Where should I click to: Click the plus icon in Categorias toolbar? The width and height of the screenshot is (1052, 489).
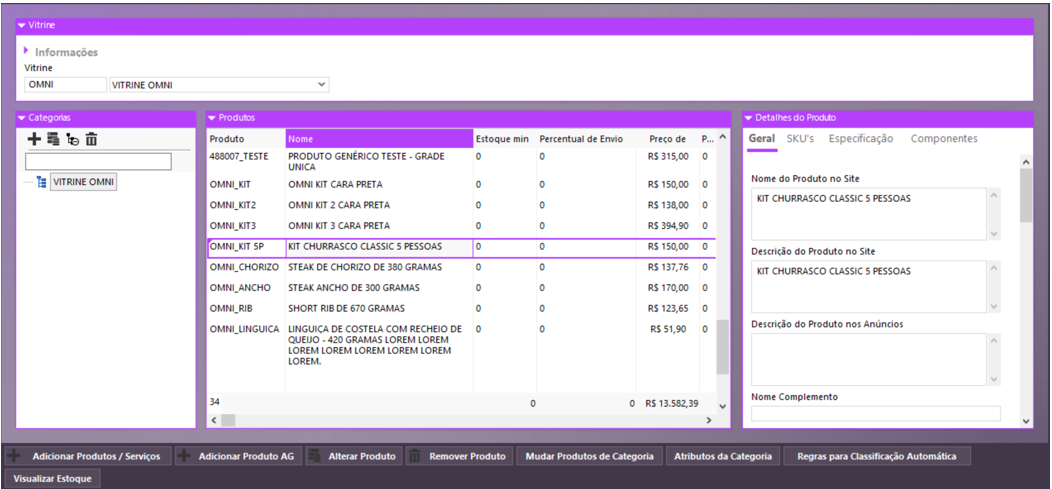coord(34,140)
